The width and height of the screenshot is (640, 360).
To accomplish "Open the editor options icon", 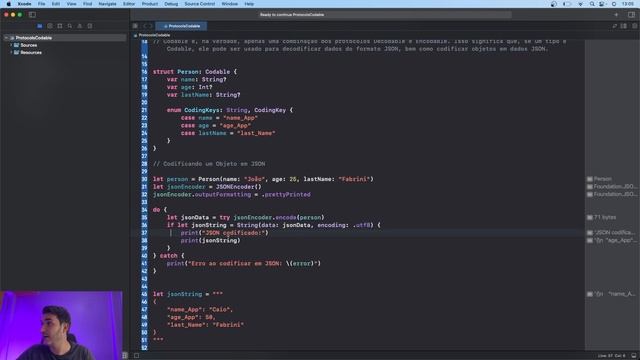I will click(x=624, y=26).
